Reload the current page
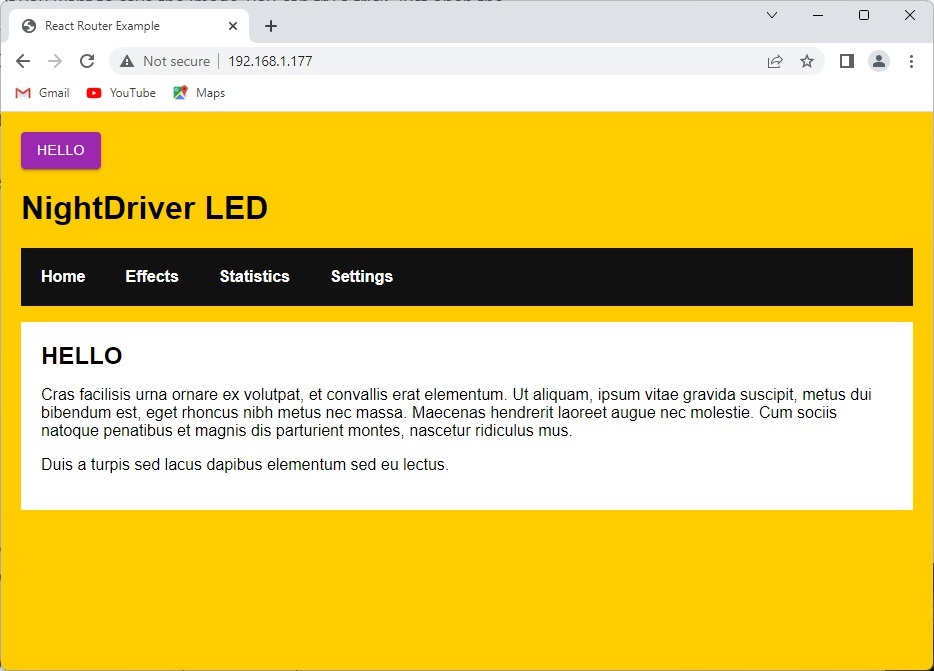The width and height of the screenshot is (934, 671). pyautogui.click(x=87, y=61)
